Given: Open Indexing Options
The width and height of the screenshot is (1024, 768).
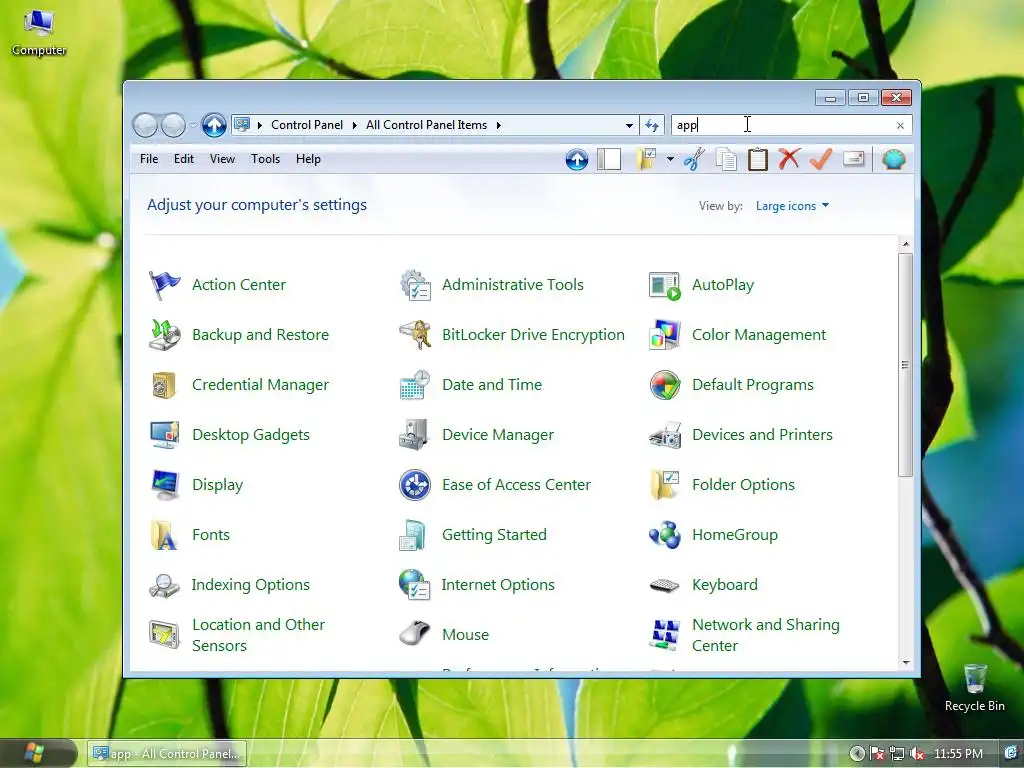Looking at the screenshot, I should tap(229, 585).
